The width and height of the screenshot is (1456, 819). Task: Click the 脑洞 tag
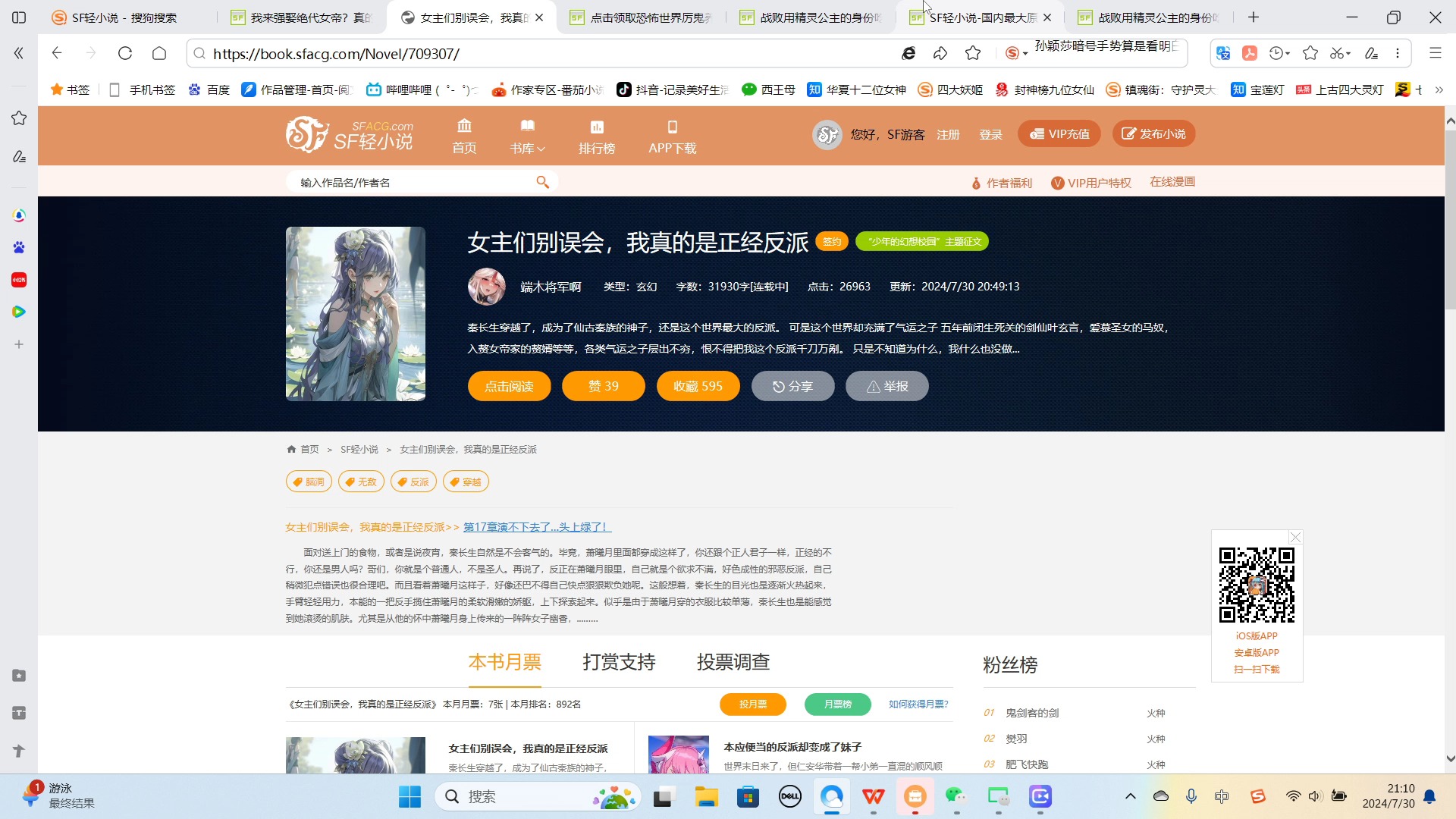click(x=309, y=482)
